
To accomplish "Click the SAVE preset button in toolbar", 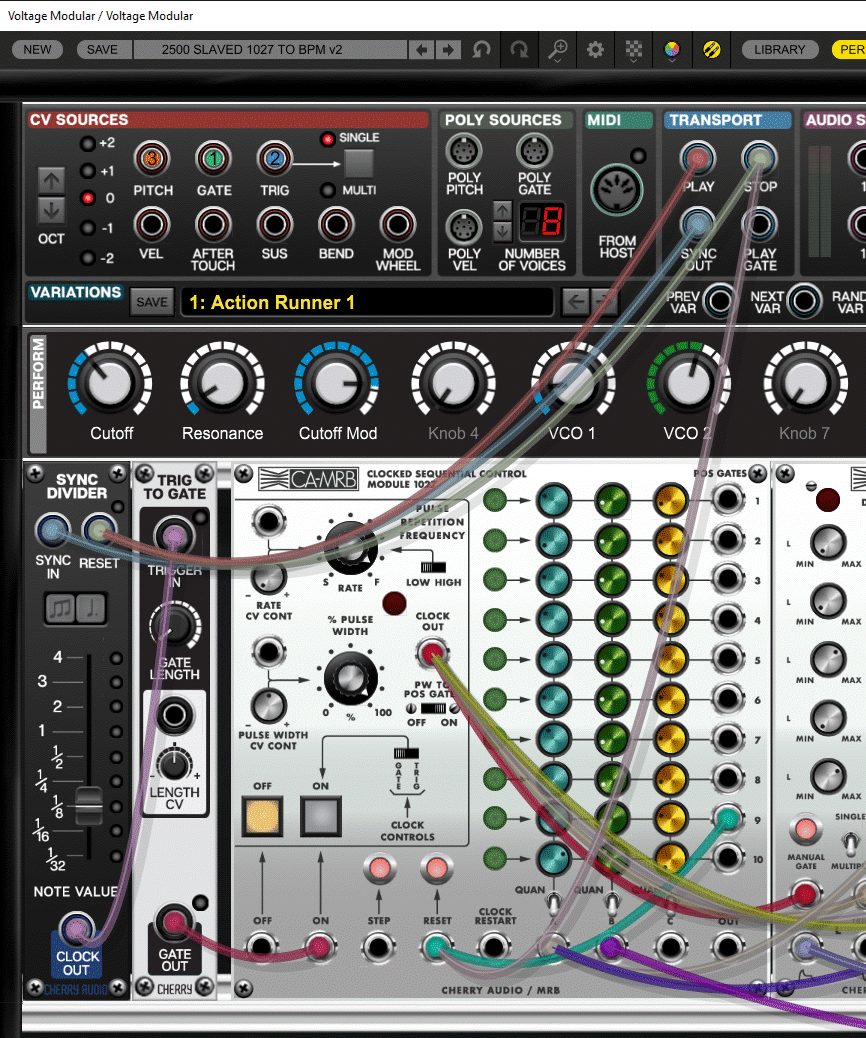I will pos(102,50).
